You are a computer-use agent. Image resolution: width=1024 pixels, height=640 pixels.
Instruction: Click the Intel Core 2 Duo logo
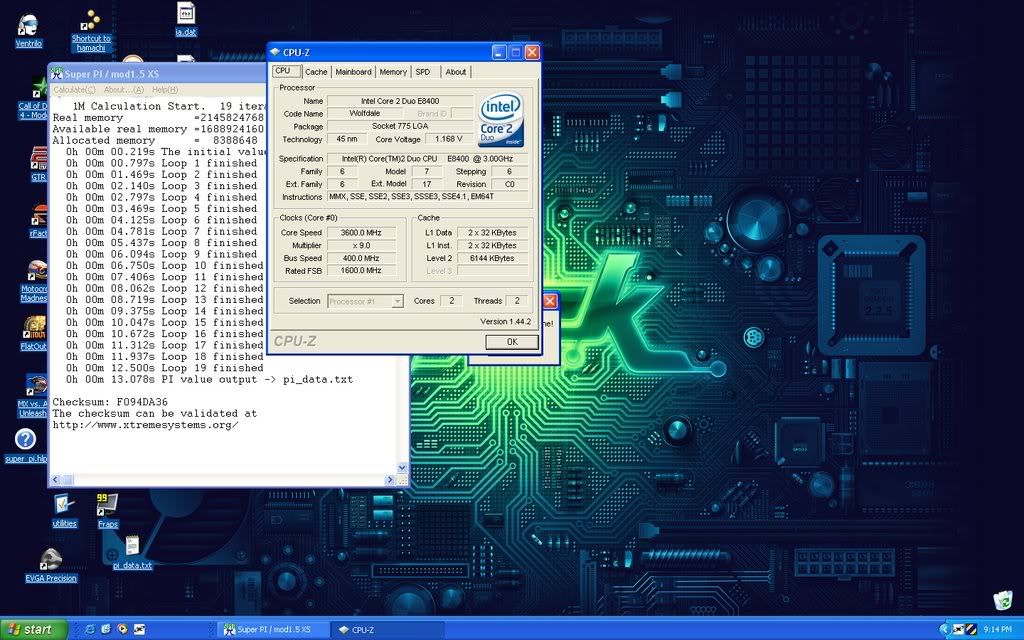tap(501, 121)
